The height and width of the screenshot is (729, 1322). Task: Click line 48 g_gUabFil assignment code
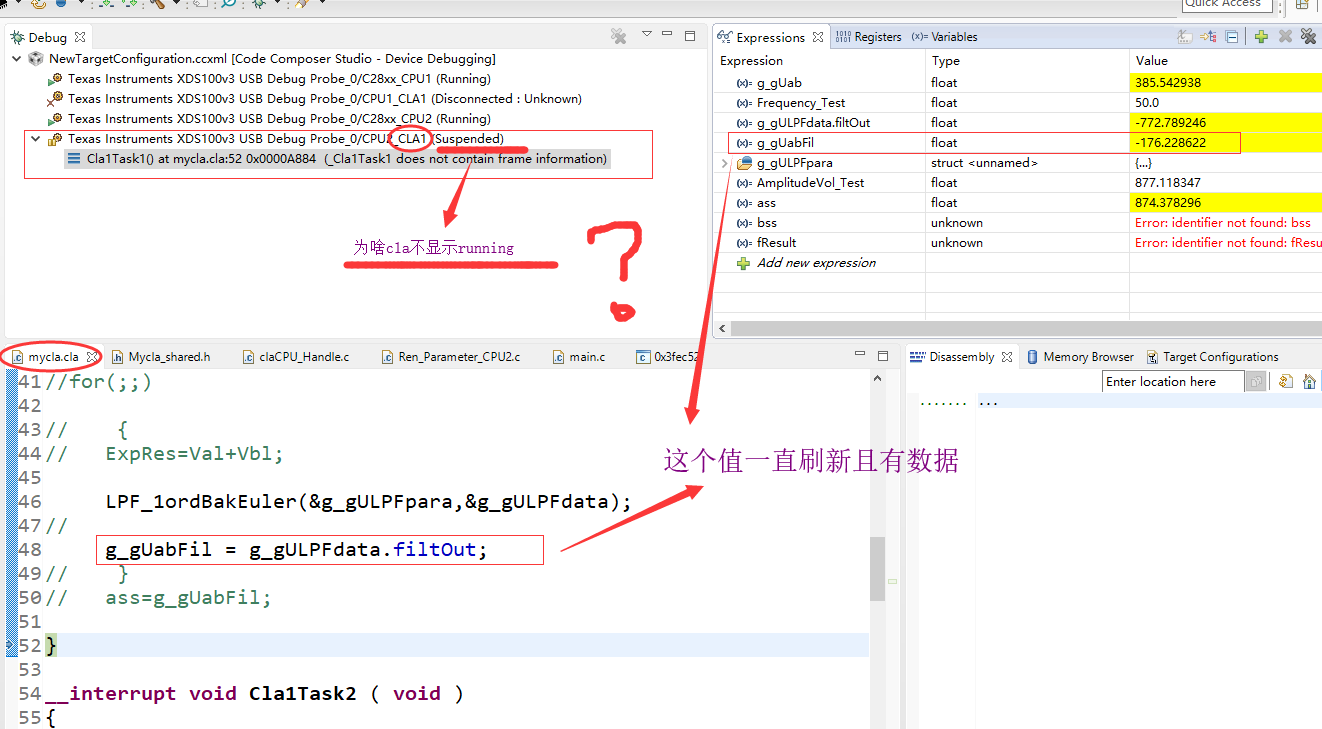(x=296, y=550)
